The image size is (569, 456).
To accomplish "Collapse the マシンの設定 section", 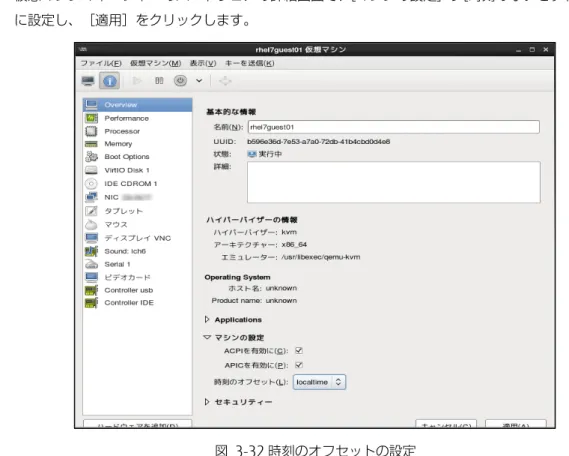I will 207,337.
